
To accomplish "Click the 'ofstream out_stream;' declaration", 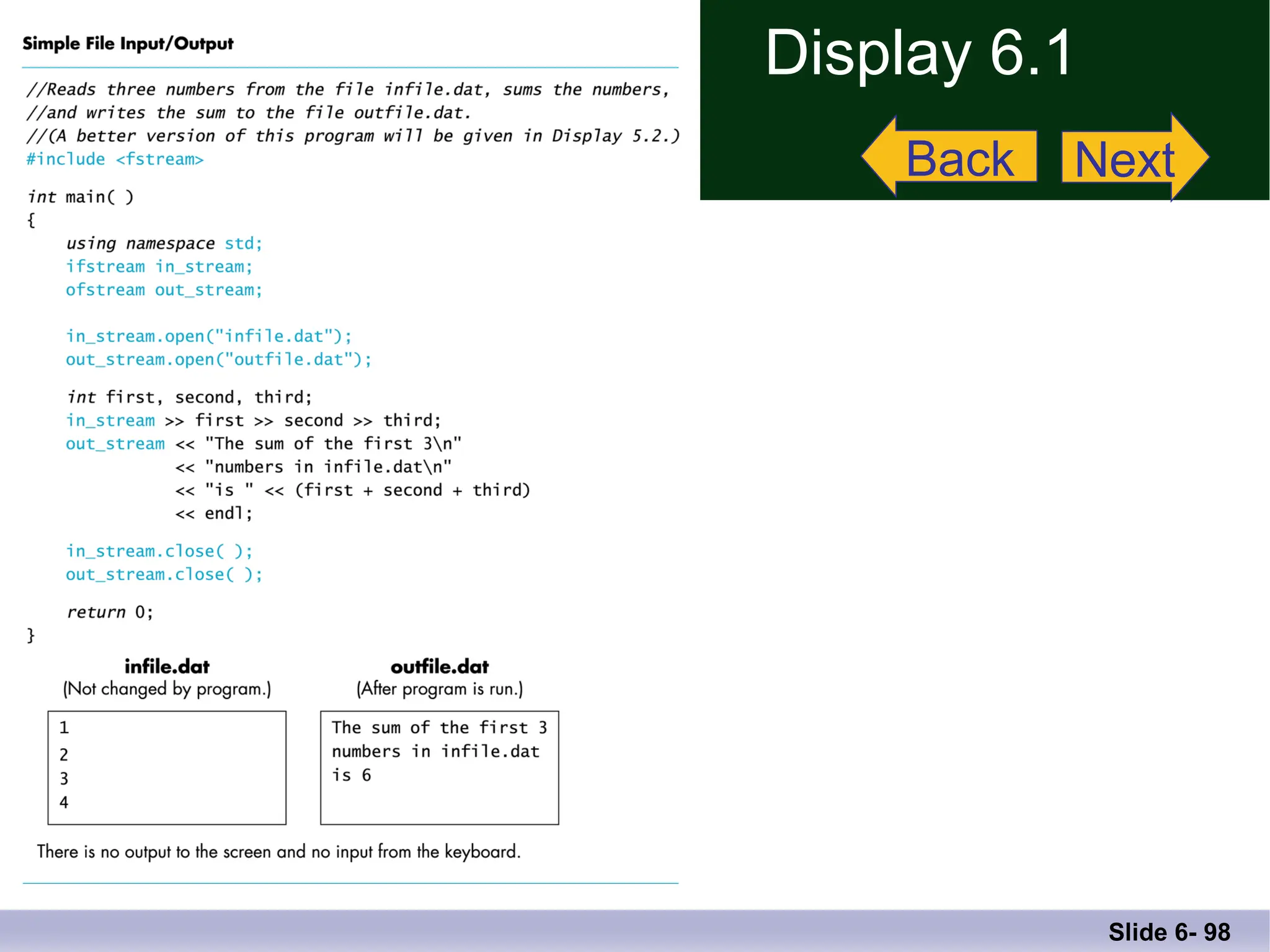I will tap(164, 289).
